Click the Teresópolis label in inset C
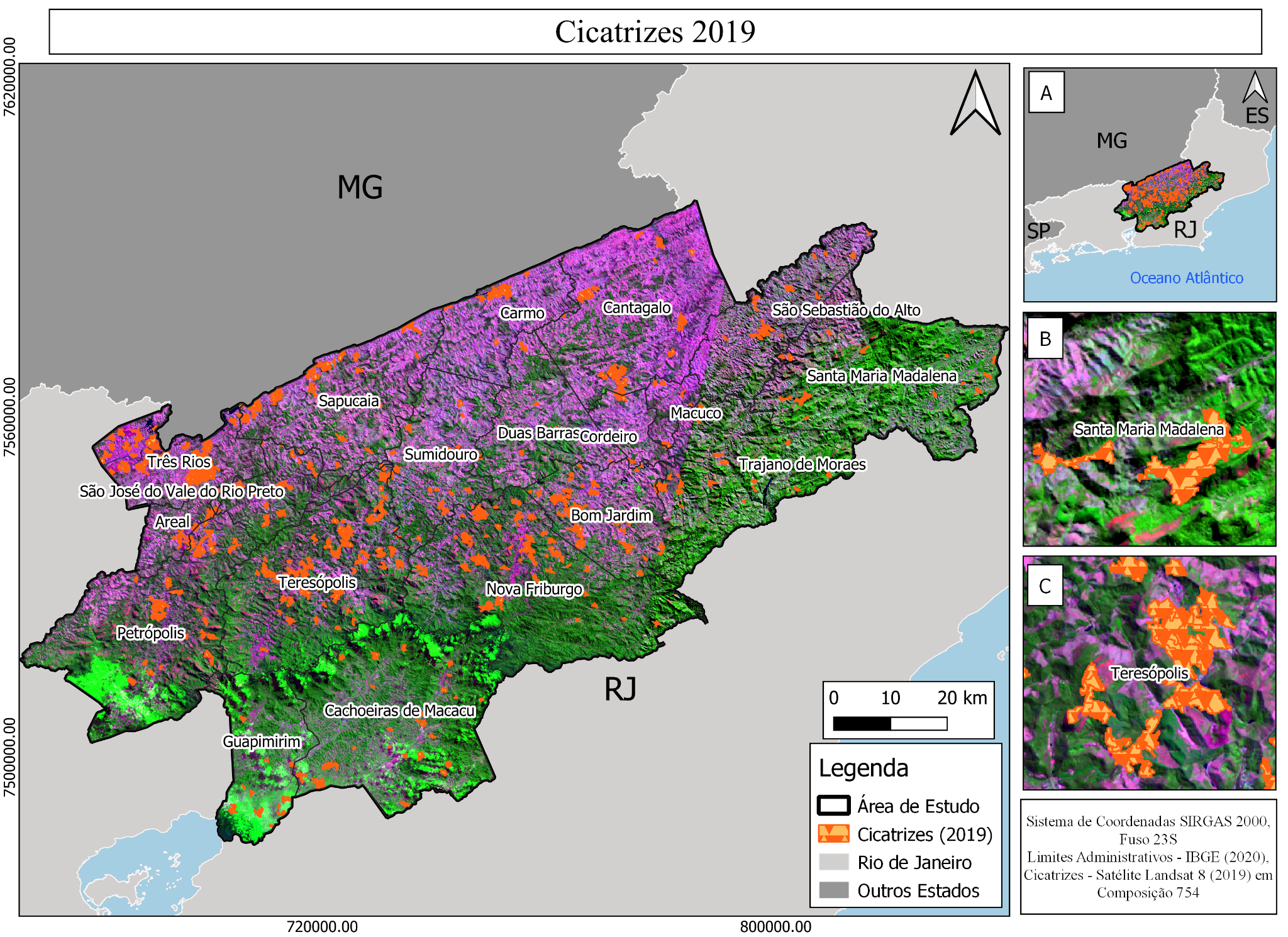Image resolution: width=1288 pixels, height=937 pixels. pyautogui.click(x=1149, y=674)
